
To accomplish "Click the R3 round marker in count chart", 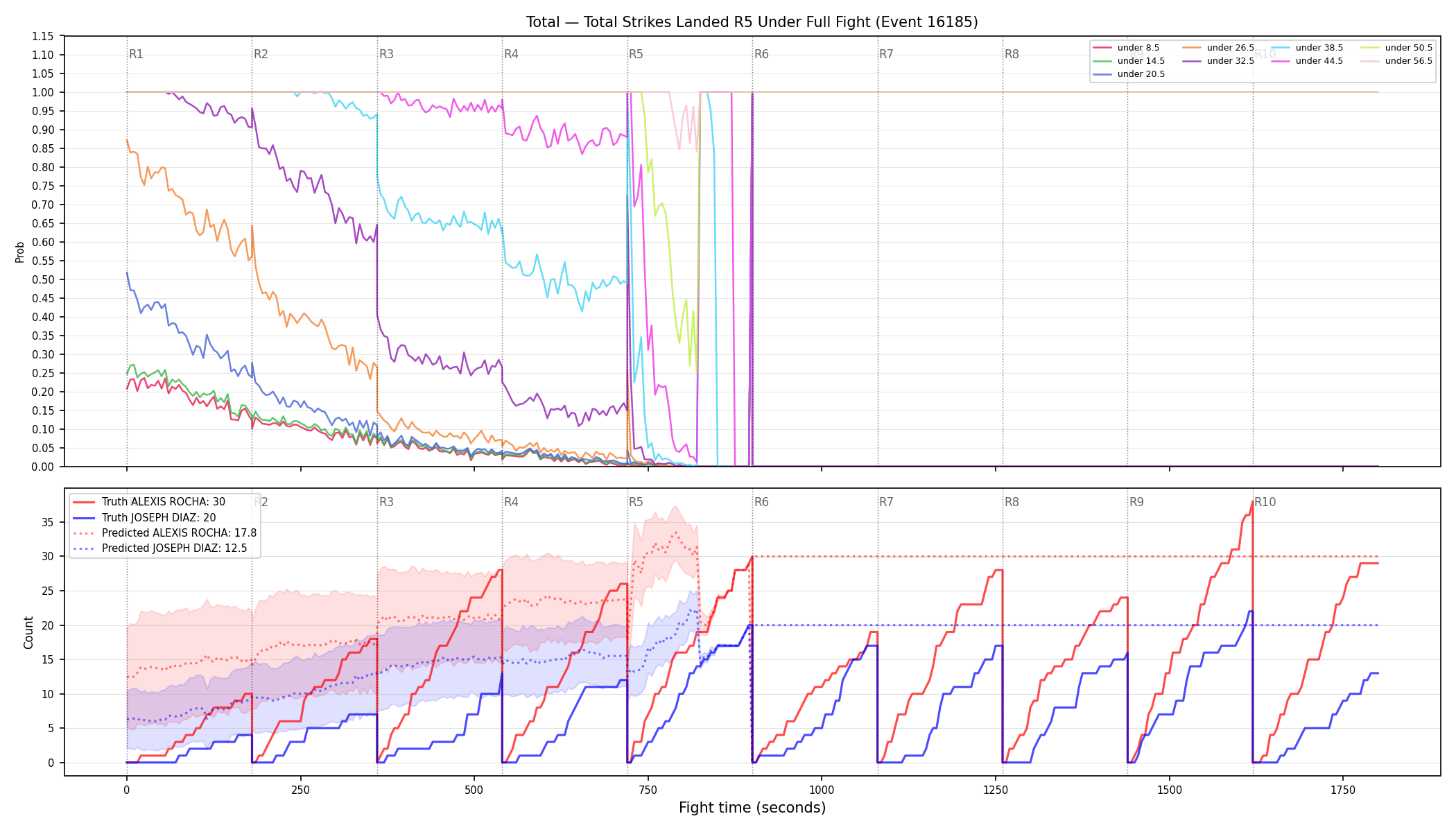I will pos(386,502).
